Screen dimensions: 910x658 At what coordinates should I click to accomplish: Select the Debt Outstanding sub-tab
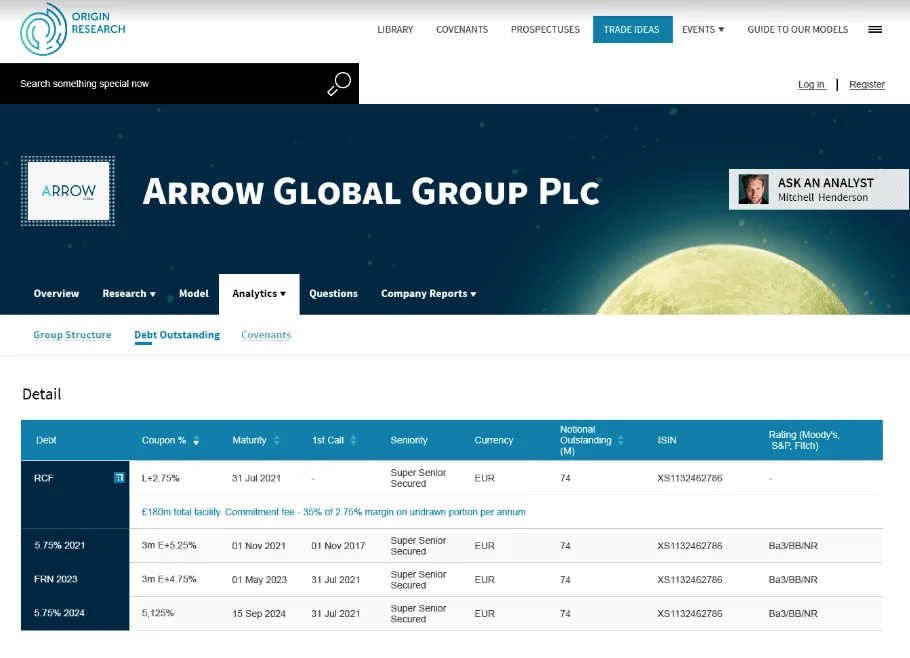[x=177, y=335]
